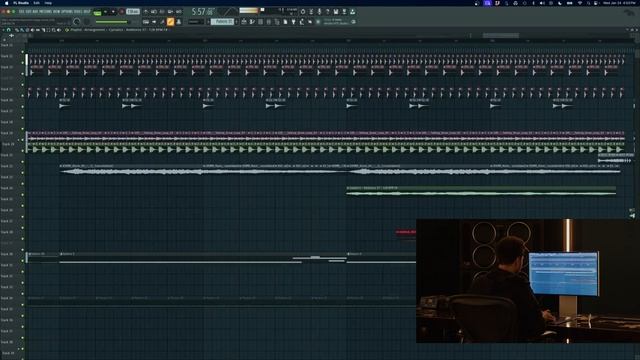Open the snap selector left of the pattern selector
This screenshot has width=640, height=360.
click(x=196, y=22)
